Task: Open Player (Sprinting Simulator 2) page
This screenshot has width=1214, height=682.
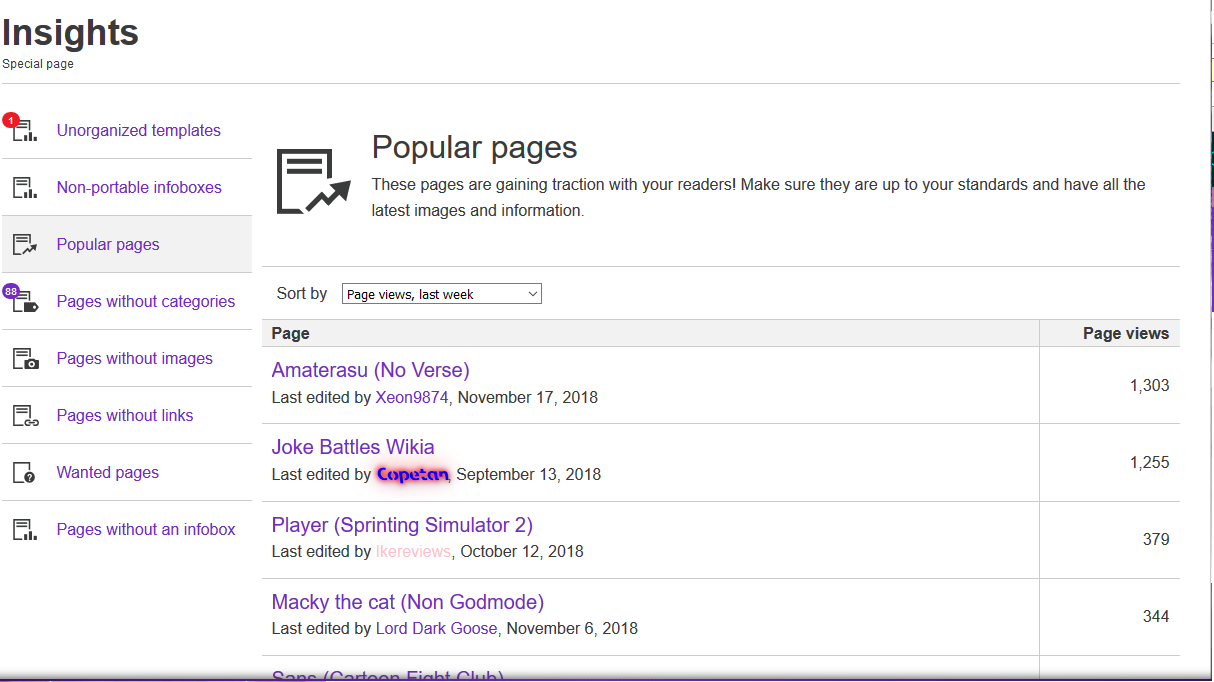Action: [402, 525]
